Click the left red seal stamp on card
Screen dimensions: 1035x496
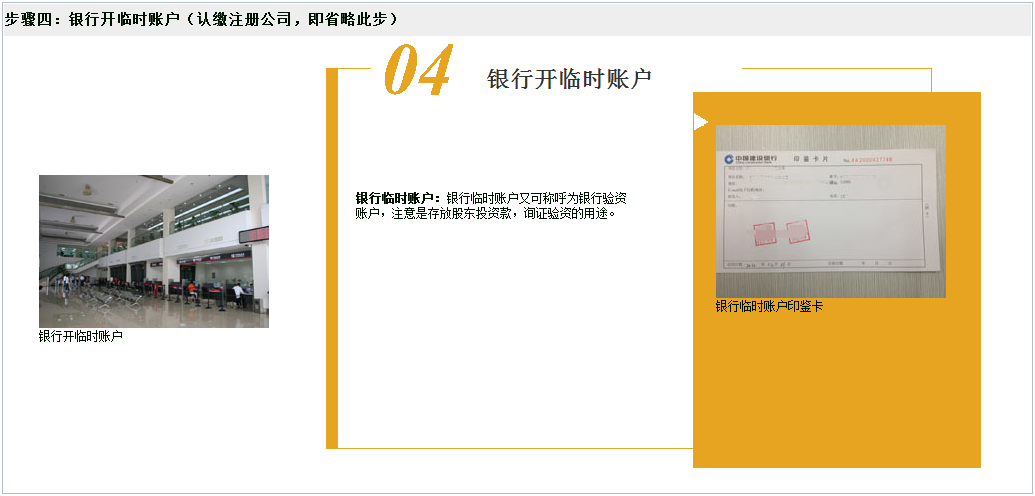[765, 233]
